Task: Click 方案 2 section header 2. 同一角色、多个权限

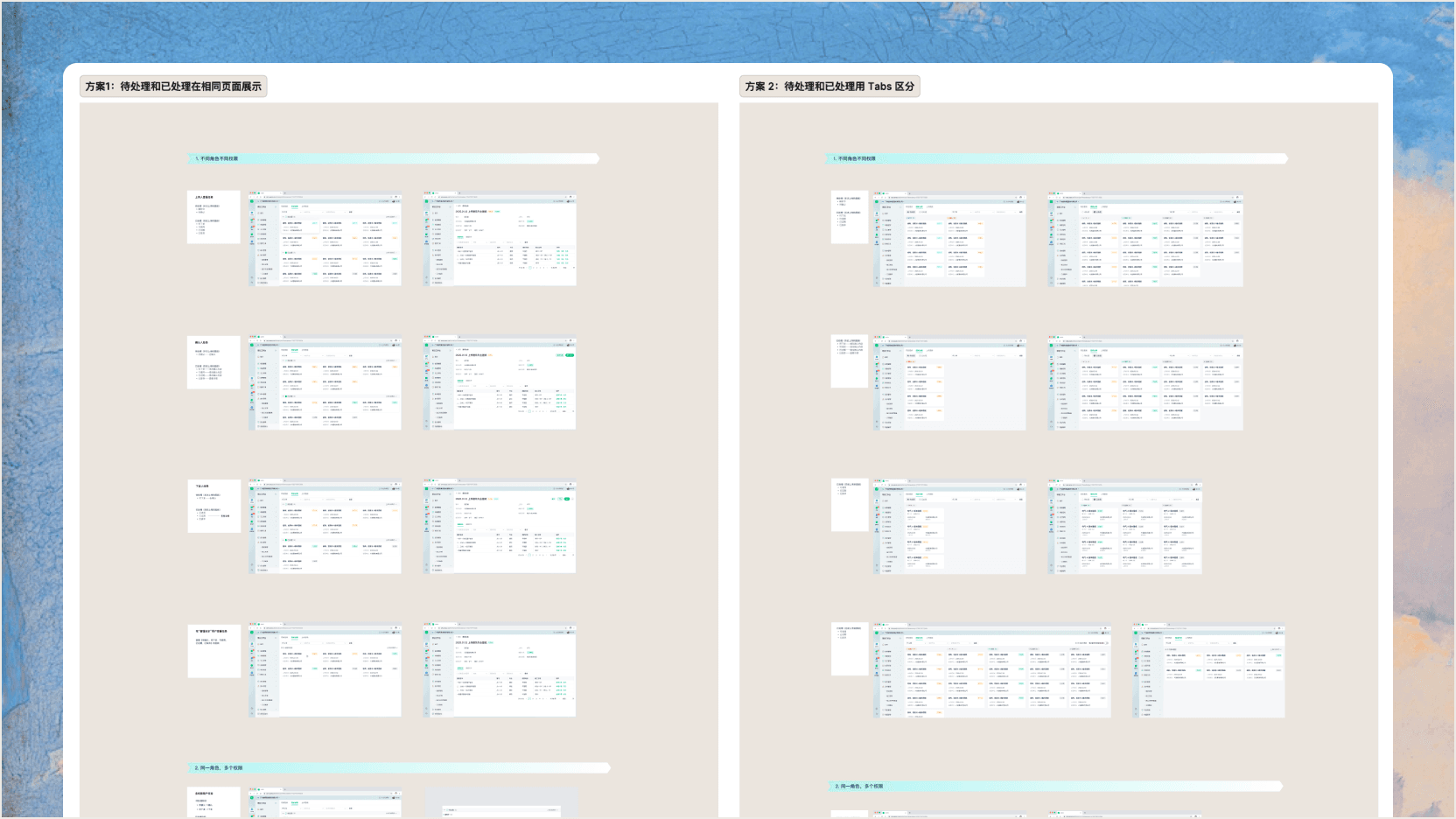Action: pyautogui.click(x=1055, y=786)
